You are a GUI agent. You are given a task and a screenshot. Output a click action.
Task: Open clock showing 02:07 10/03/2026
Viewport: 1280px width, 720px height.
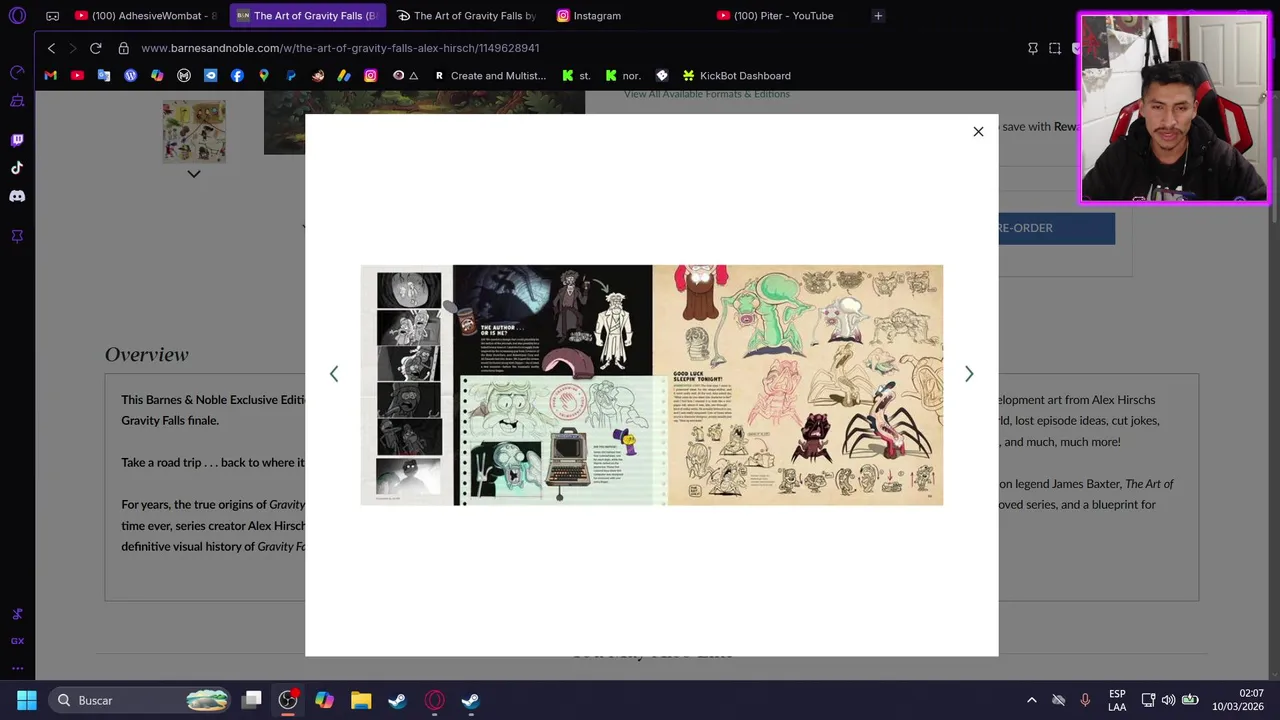[1238, 700]
